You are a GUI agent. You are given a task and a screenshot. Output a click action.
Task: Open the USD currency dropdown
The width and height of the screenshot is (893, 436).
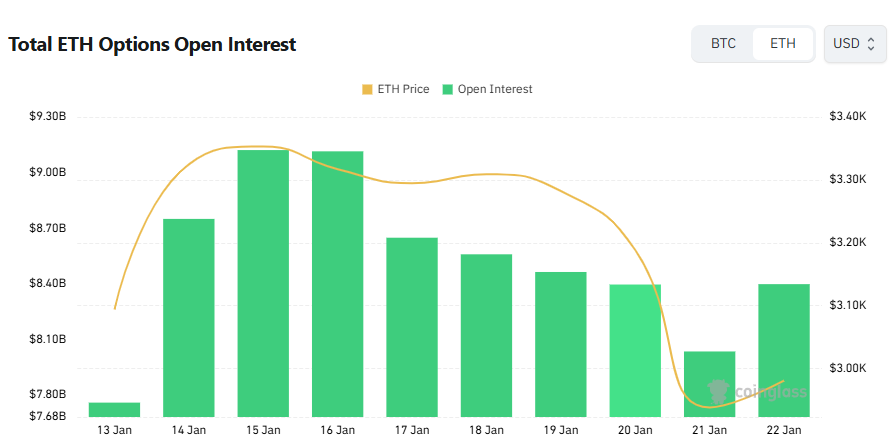[x=855, y=44]
